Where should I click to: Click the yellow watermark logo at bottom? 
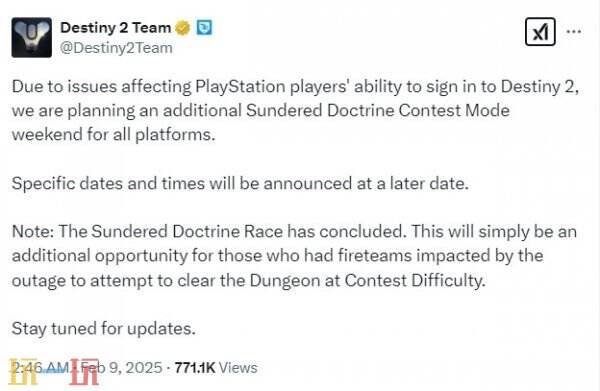coord(24,371)
